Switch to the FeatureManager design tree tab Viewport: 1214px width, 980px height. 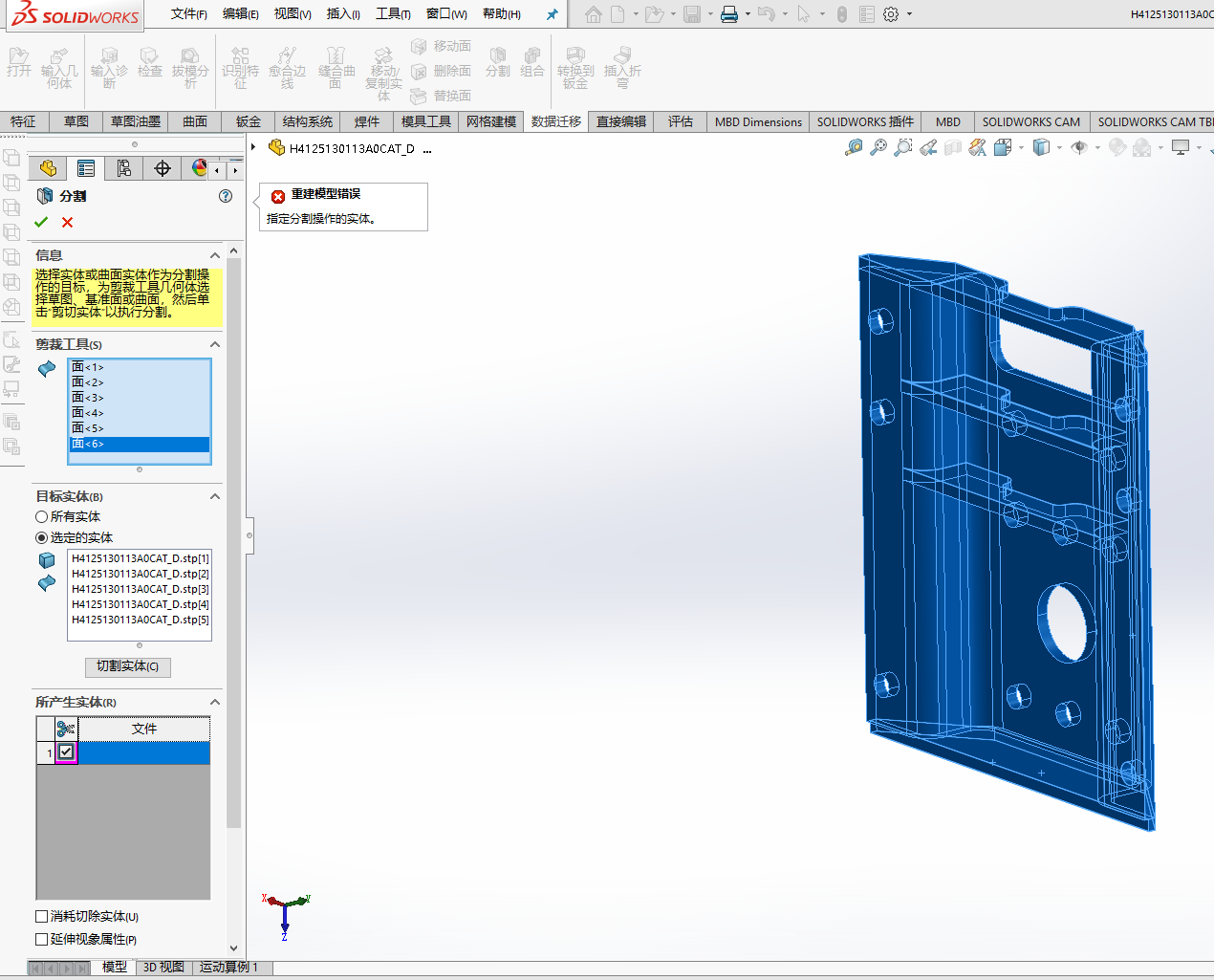pos(48,168)
